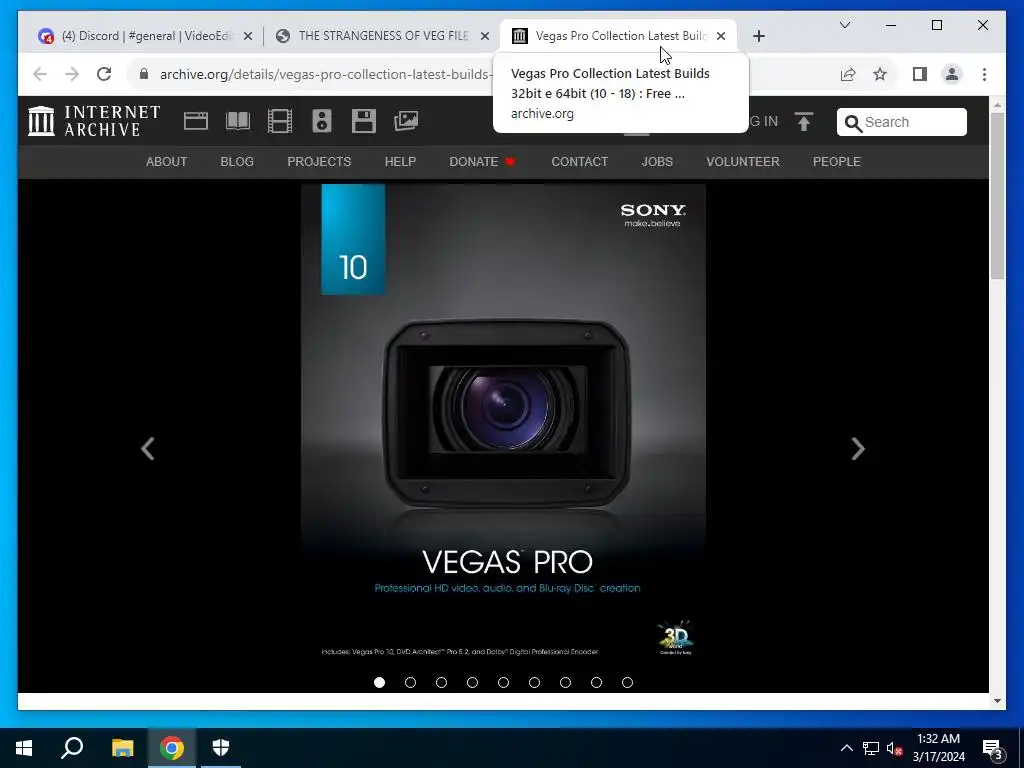
Task: Close the Vegas Pro Collection tab
Action: pyautogui.click(x=721, y=36)
